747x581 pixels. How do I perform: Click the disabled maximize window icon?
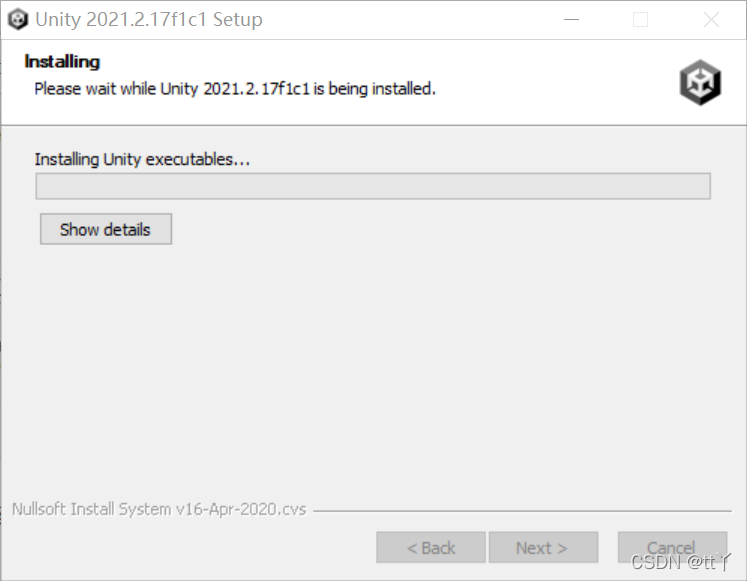(640, 20)
